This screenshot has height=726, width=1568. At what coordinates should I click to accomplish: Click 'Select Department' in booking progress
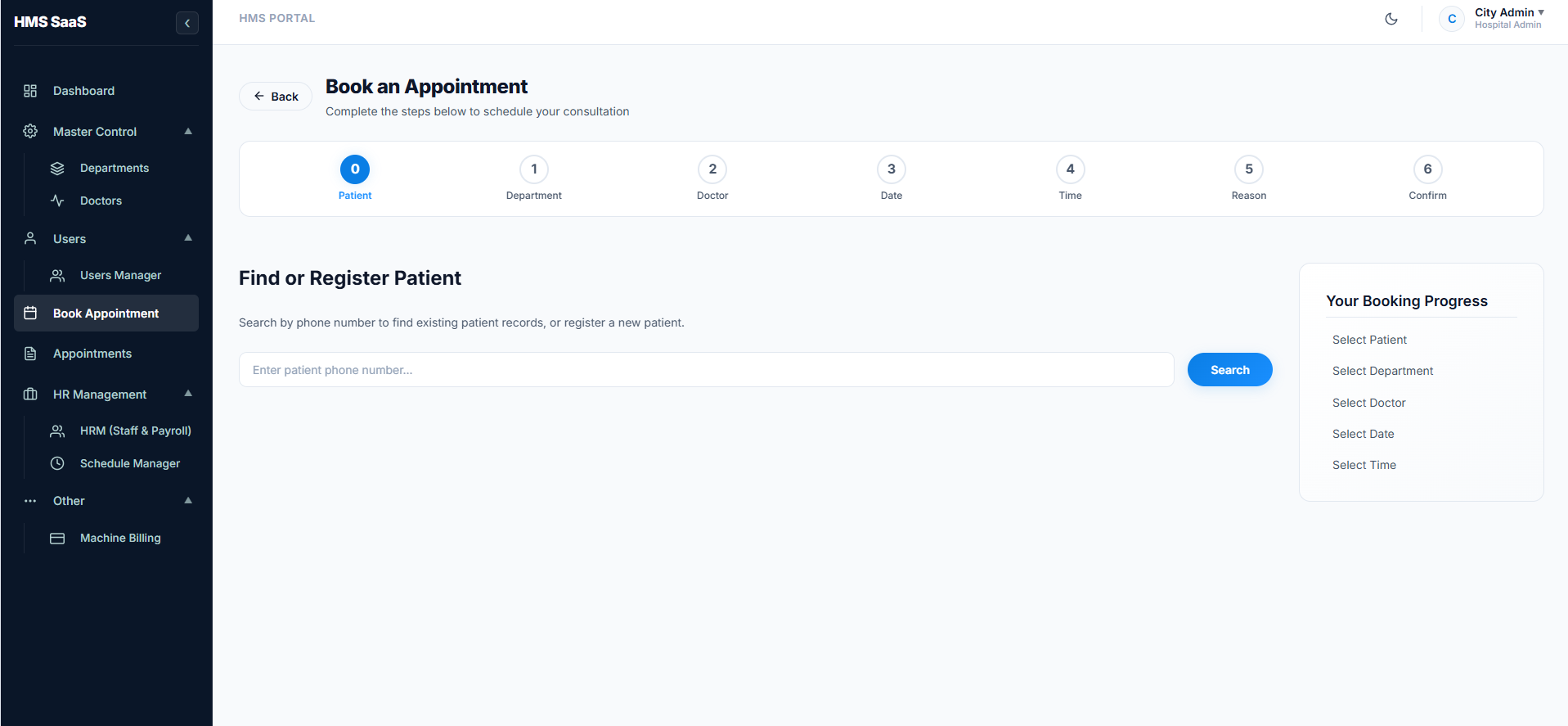coord(1382,371)
